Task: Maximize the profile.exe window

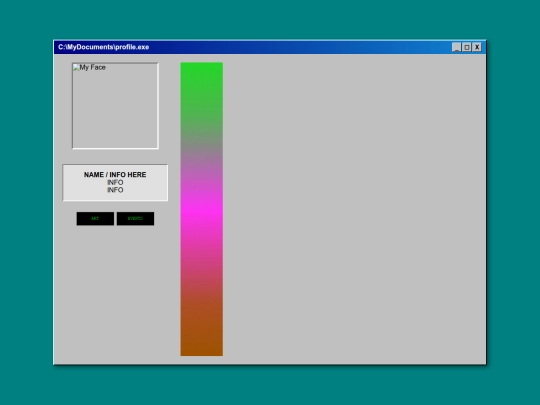Action: [467, 47]
